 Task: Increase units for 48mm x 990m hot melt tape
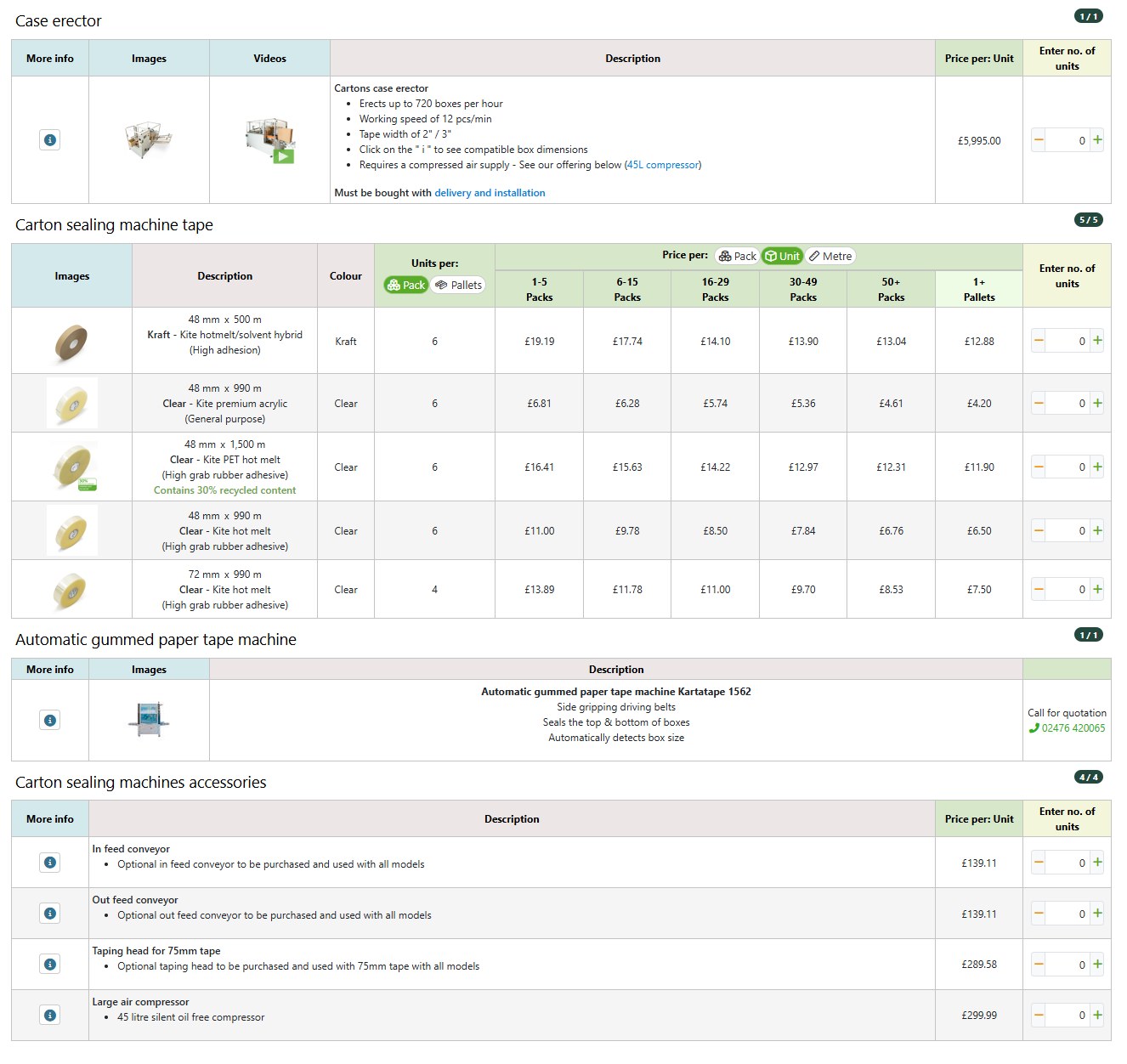(1097, 531)
